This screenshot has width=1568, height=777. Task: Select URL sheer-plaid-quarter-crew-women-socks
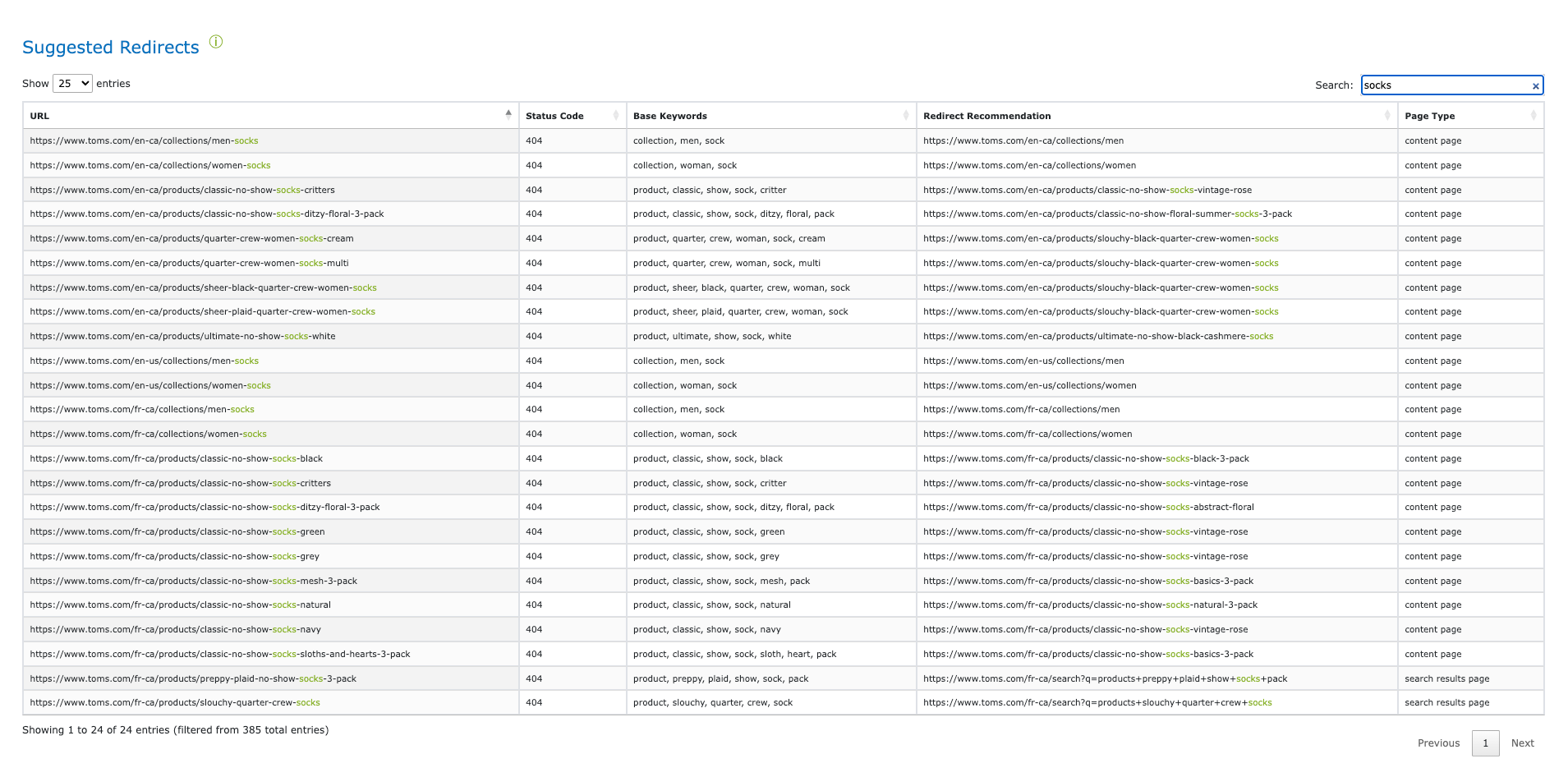(x=202, y=311)
